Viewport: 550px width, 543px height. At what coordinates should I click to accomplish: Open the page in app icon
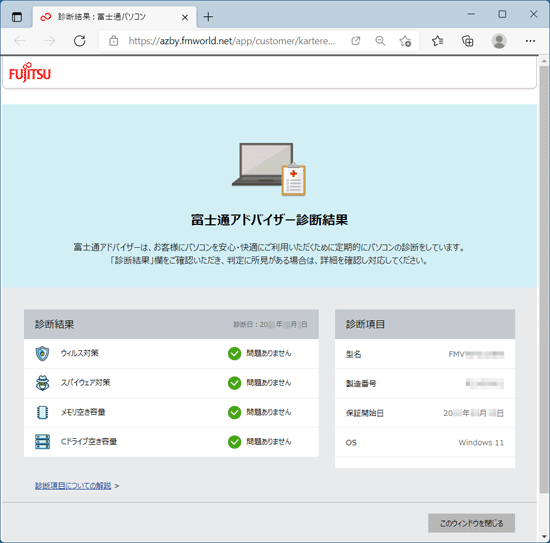tap(355, 41)
